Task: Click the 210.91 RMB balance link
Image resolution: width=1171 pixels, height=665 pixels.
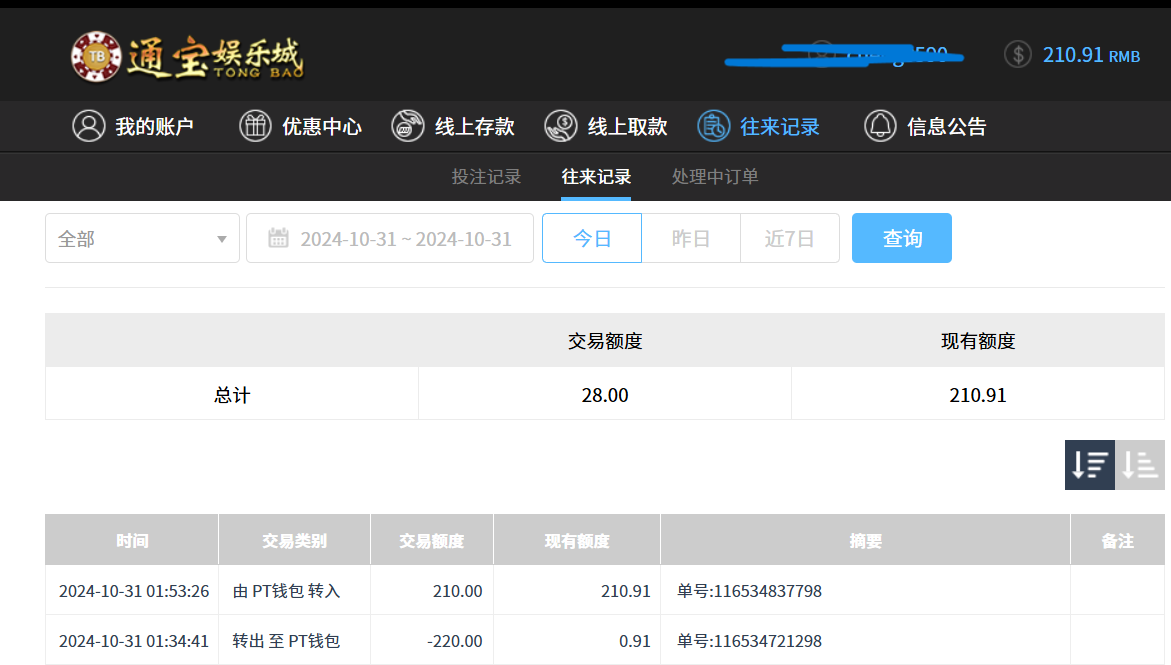Action: [1091, 55]
